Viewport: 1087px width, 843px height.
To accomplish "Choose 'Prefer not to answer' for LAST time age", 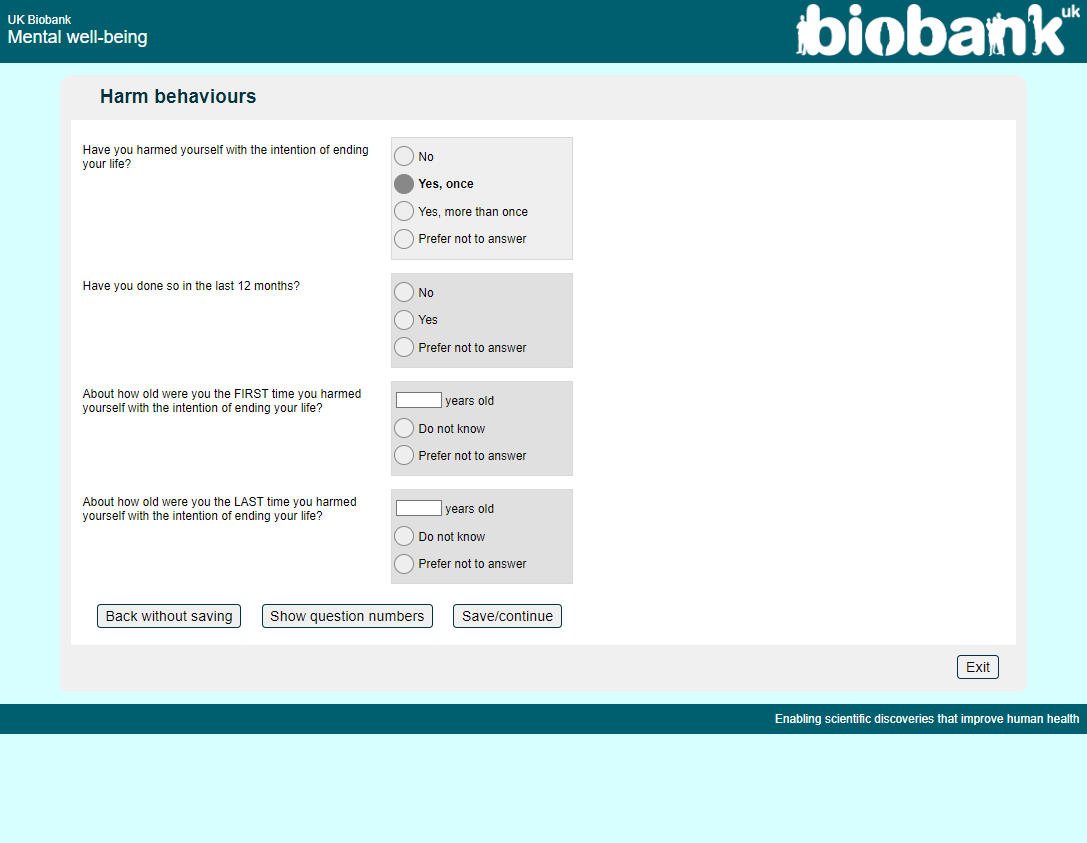I will coord(404,564).
